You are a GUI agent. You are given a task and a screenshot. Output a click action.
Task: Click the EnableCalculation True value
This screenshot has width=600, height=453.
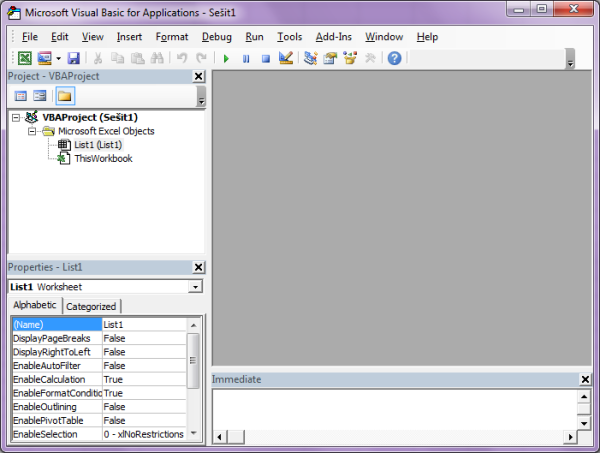tap(144, 380)
